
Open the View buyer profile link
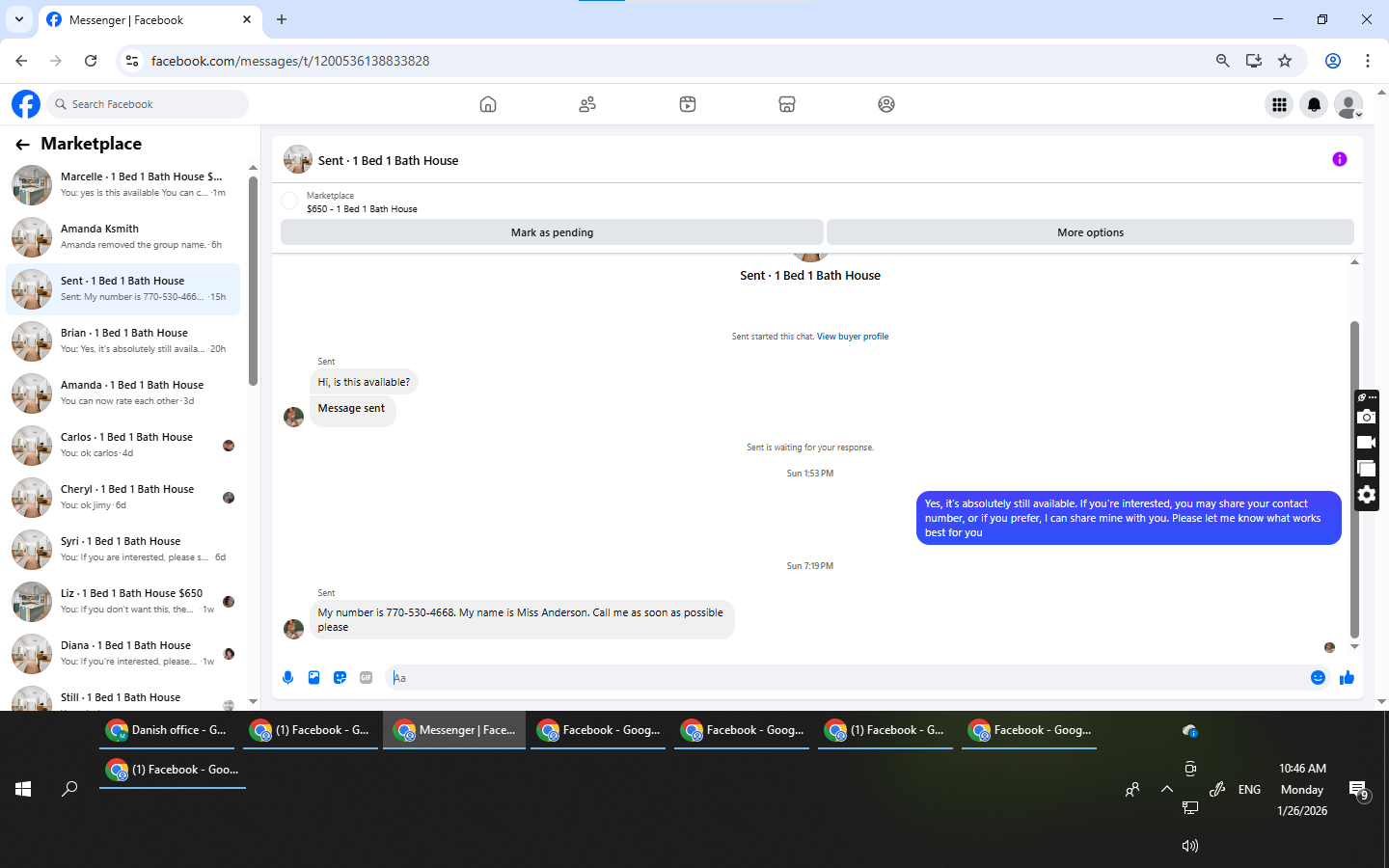[853, 337]
